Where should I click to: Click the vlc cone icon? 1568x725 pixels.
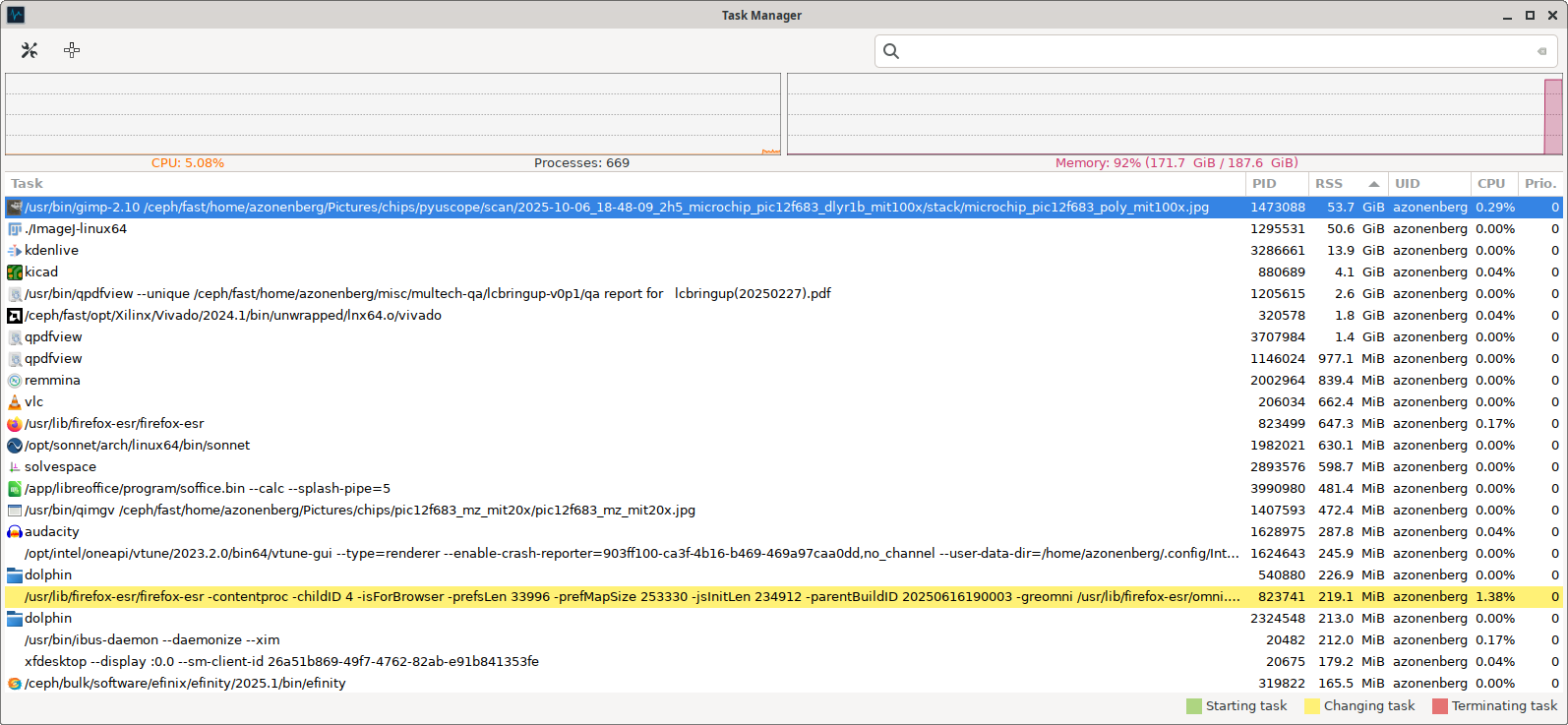(x=15, y=402)
